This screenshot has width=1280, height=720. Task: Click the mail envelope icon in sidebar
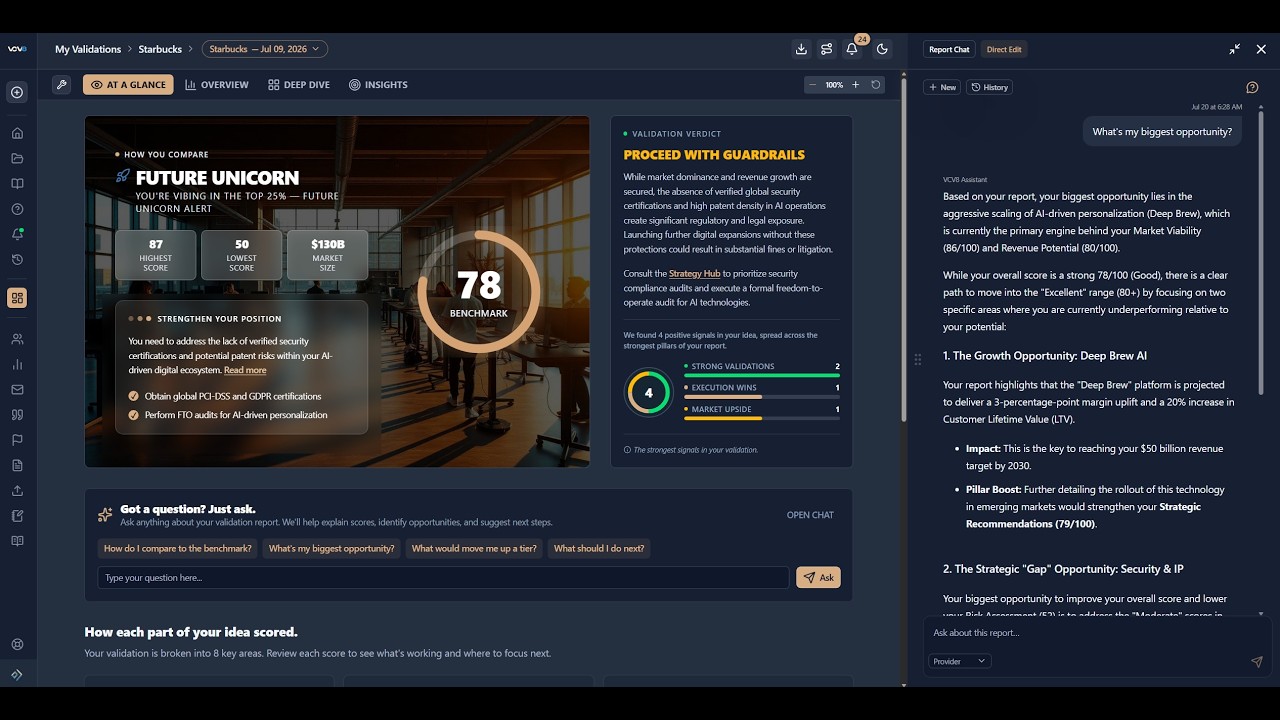(x=17, y=390)
